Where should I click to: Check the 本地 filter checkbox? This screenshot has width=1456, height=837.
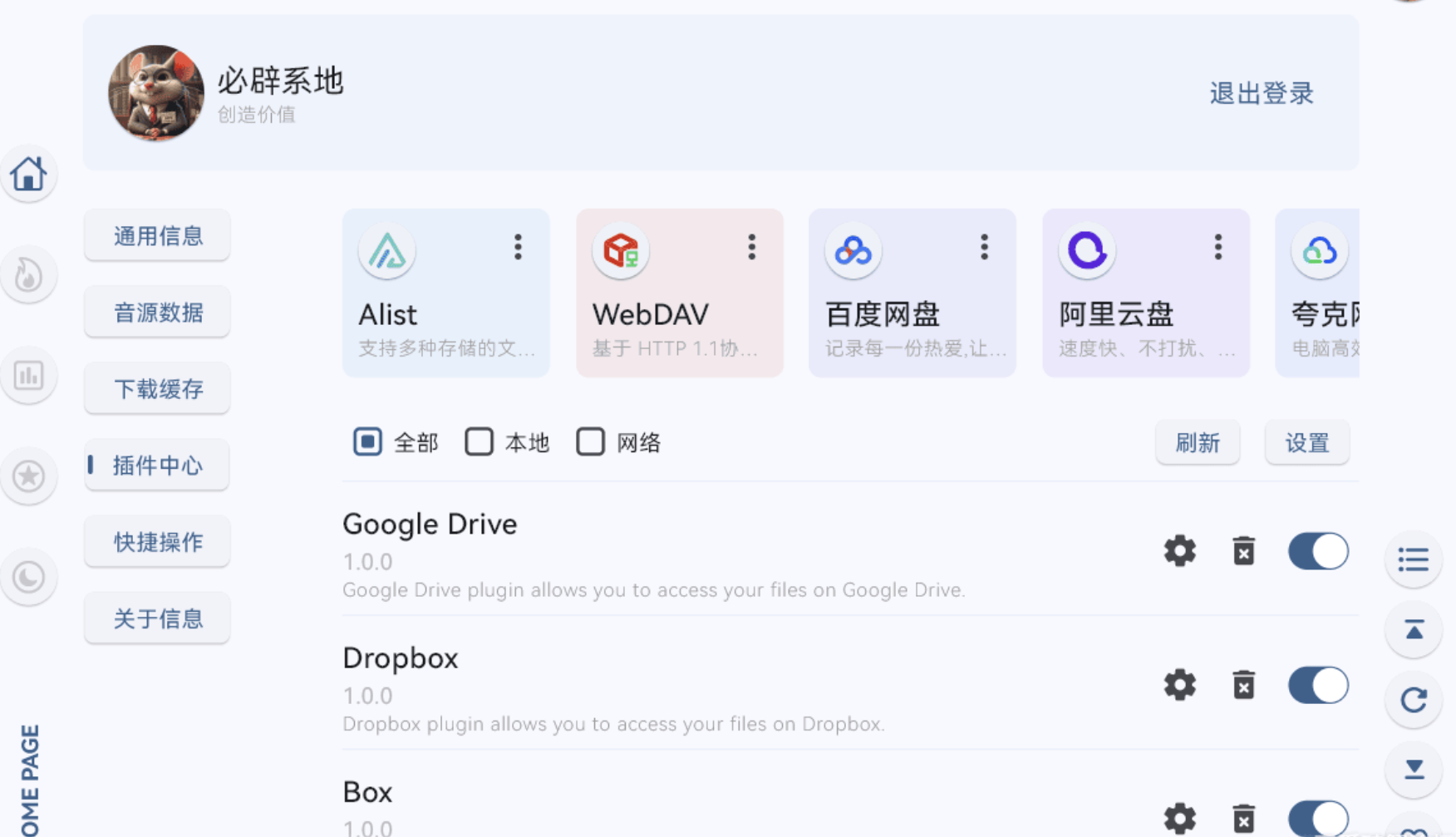[480, 442]
